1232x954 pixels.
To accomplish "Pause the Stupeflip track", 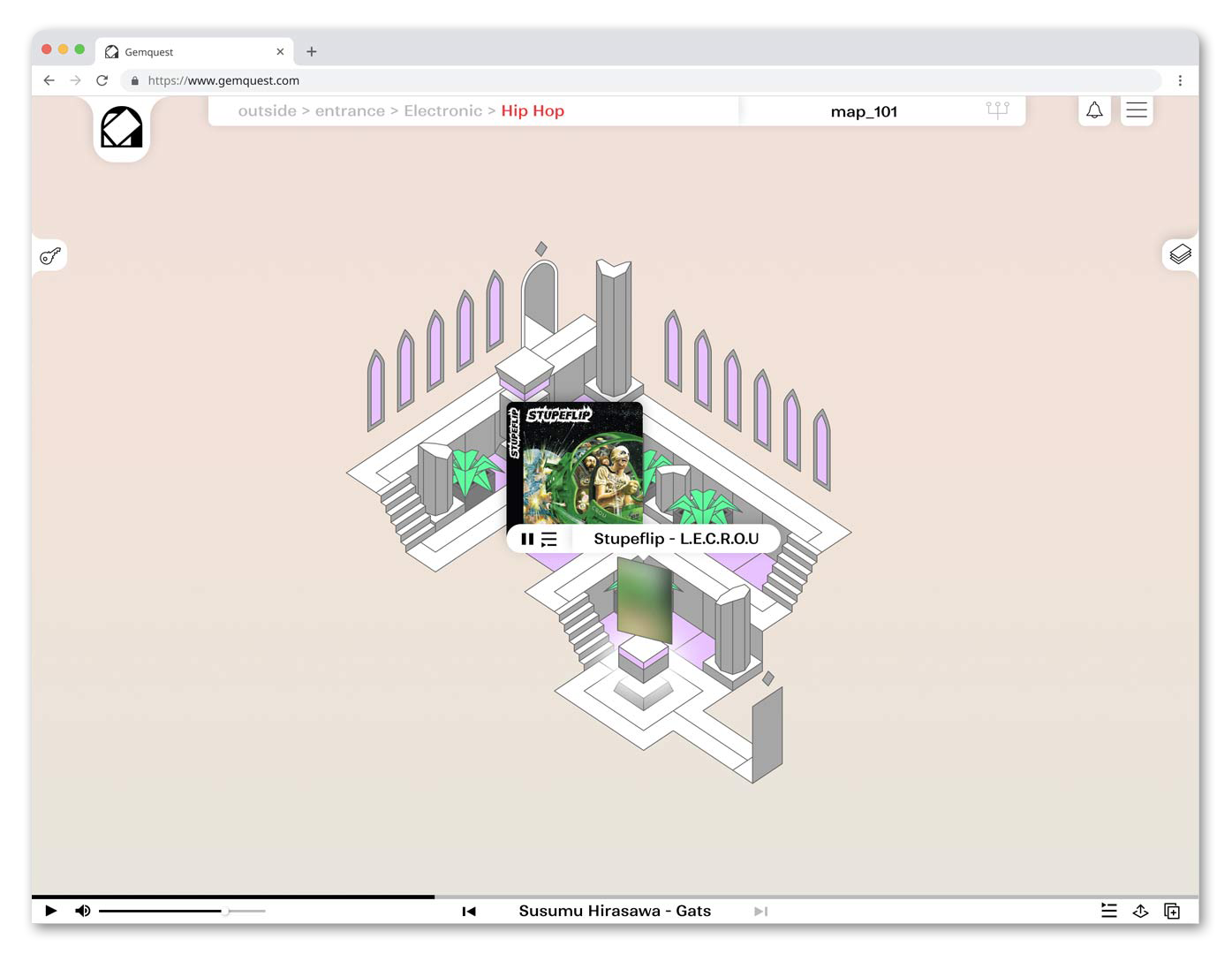I will 527,539.
